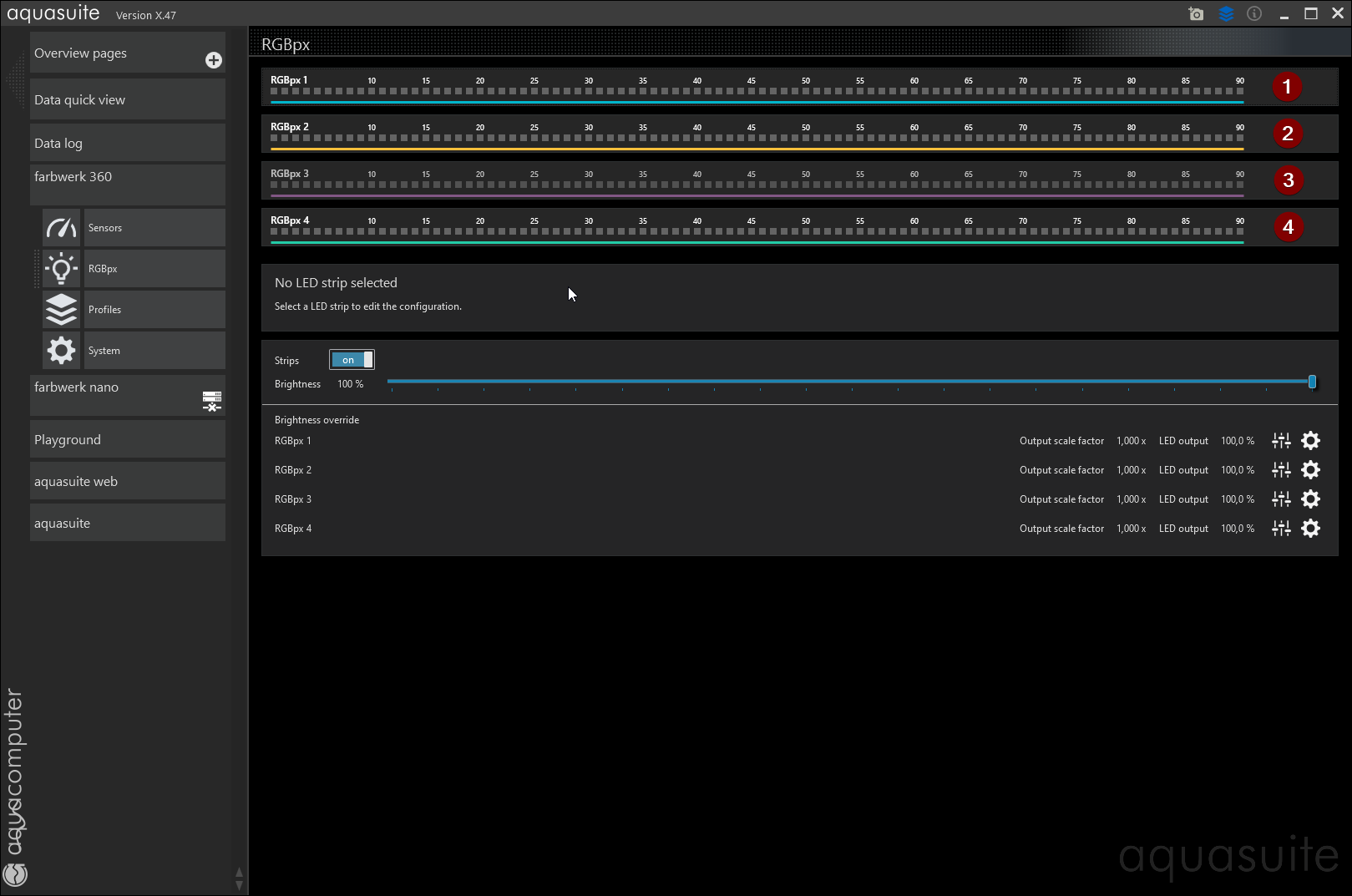The height and width of the screenshot is (896, 1352).
Task: Click the Brightness slider handle
Action: 1312,382
